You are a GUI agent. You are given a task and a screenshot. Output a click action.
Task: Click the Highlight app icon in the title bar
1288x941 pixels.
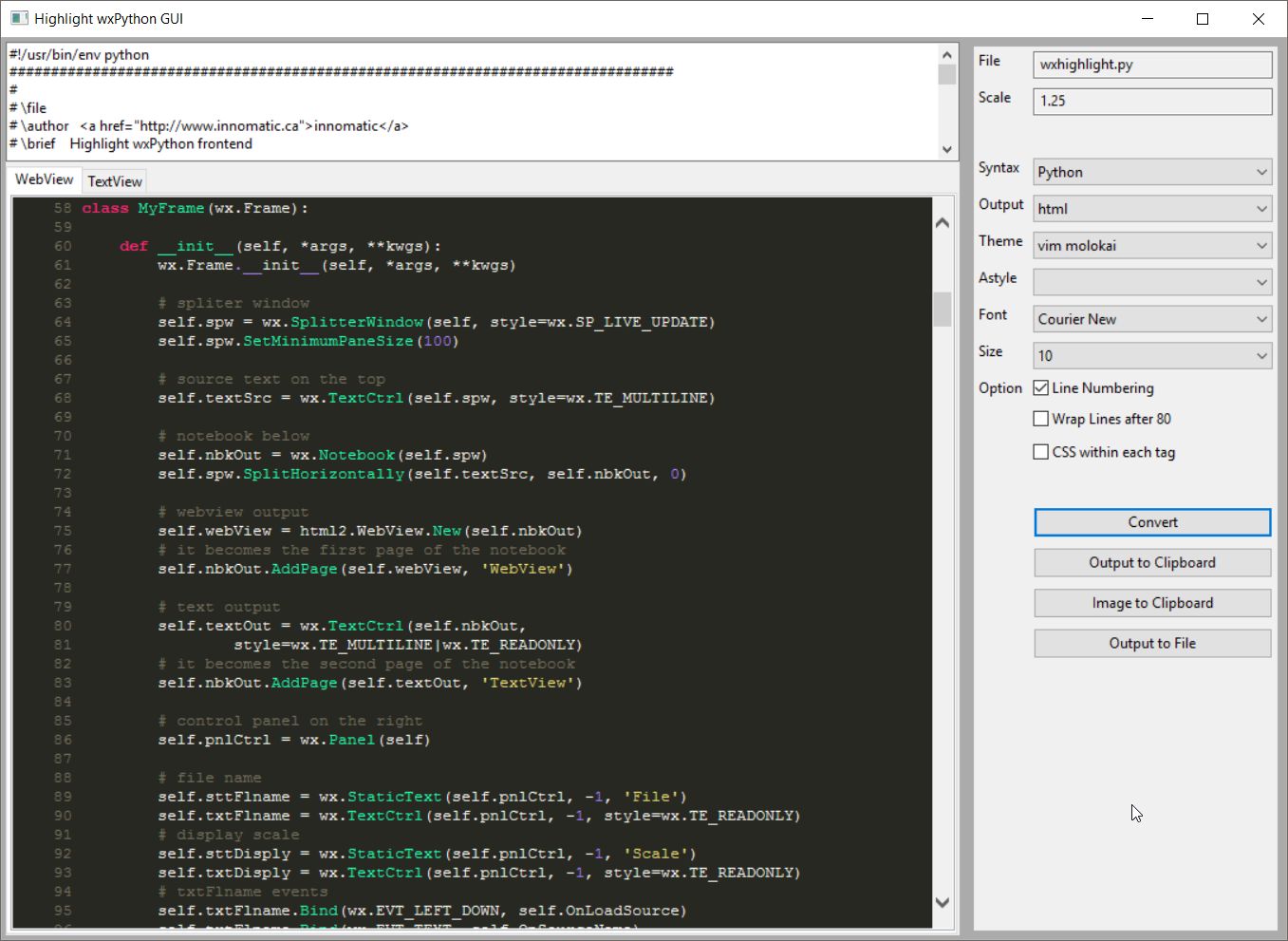point(19,18)
